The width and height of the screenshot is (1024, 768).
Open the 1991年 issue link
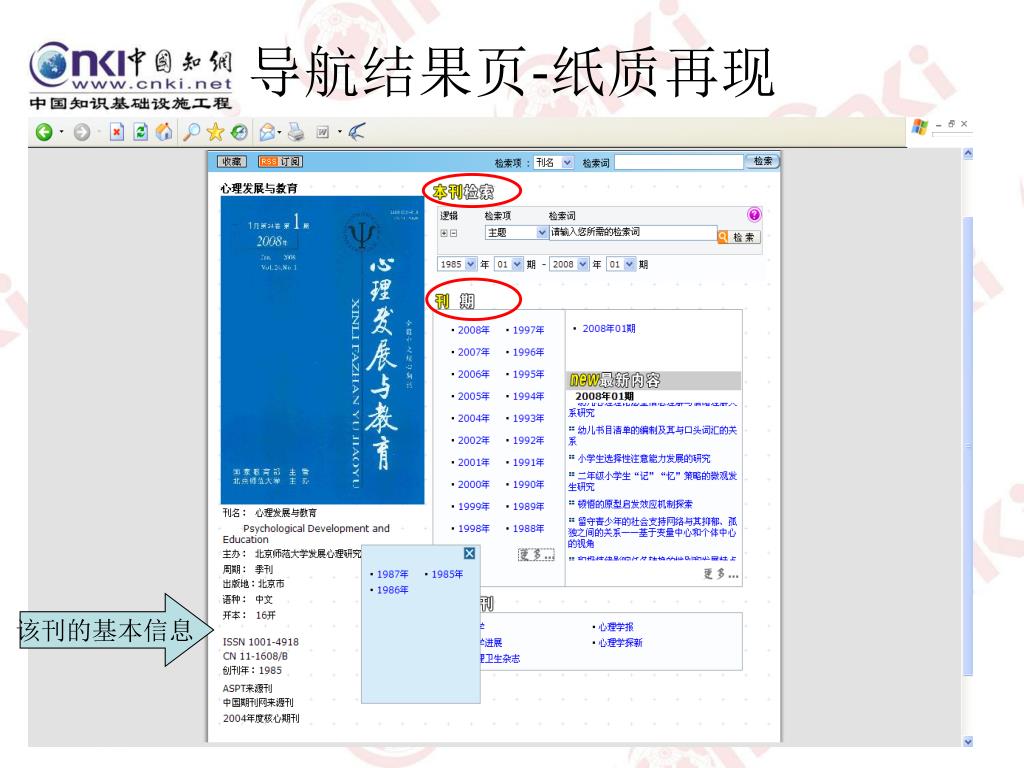[x=528, y=462]
